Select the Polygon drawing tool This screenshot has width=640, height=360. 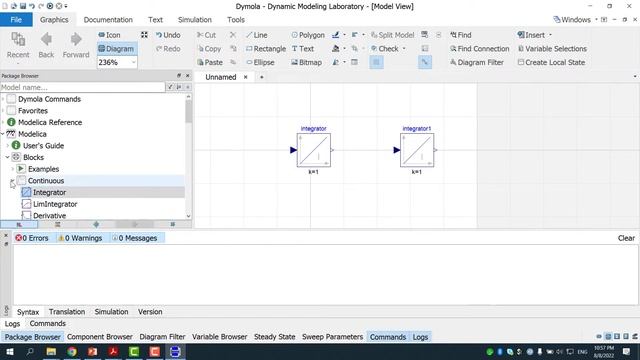click(x=308, y=35)
